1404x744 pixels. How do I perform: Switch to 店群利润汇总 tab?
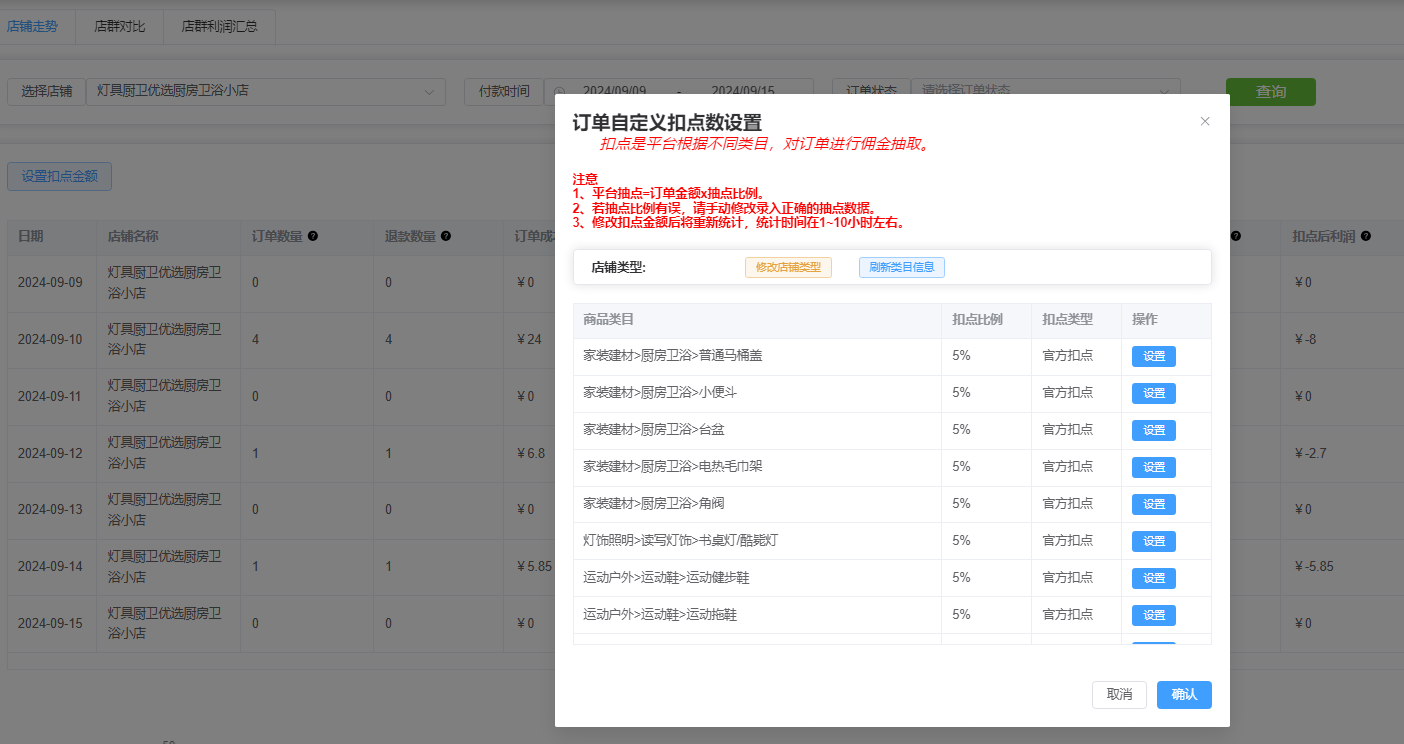click(219, 27)
